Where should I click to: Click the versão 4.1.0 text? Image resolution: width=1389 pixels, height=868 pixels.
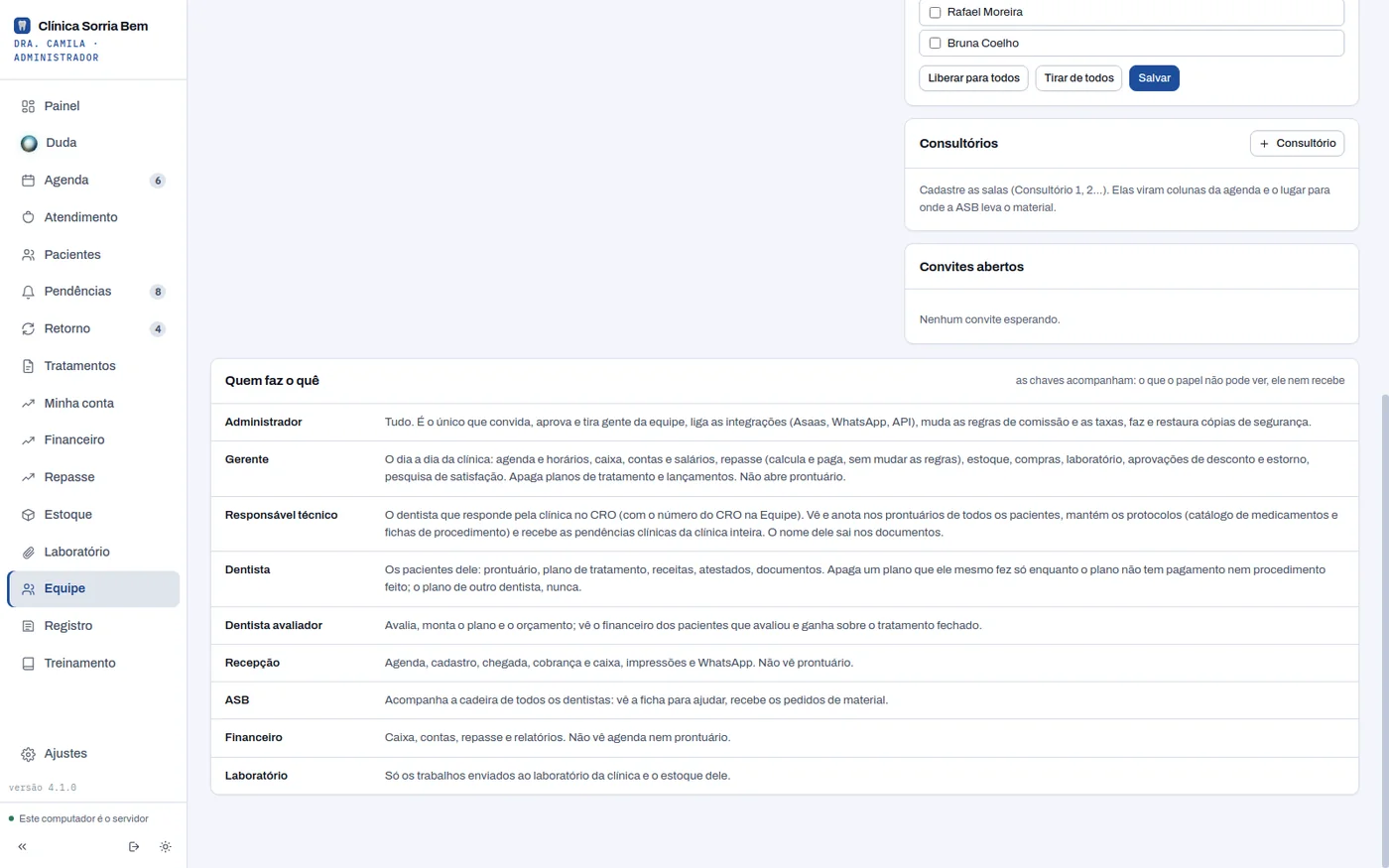43,788
